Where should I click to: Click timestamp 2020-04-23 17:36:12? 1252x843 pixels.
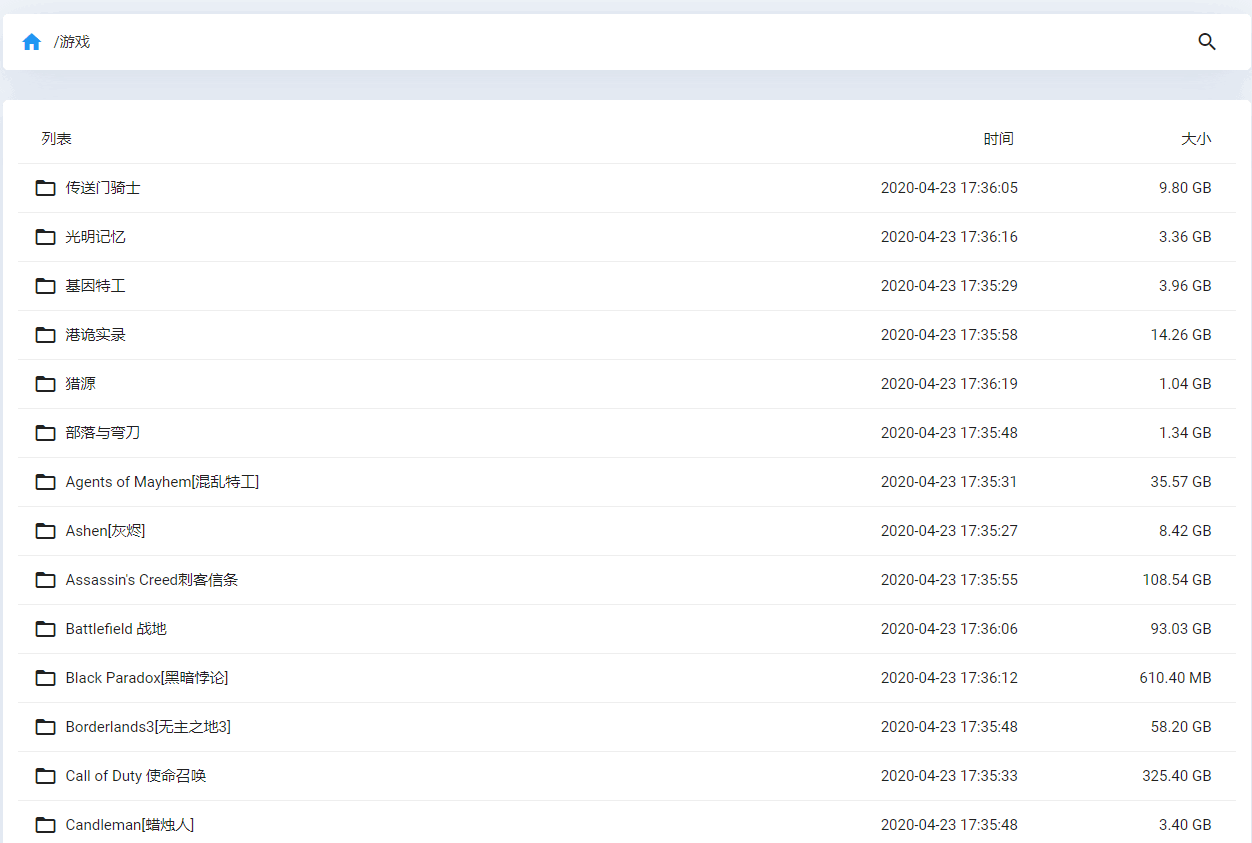(949, 678)
